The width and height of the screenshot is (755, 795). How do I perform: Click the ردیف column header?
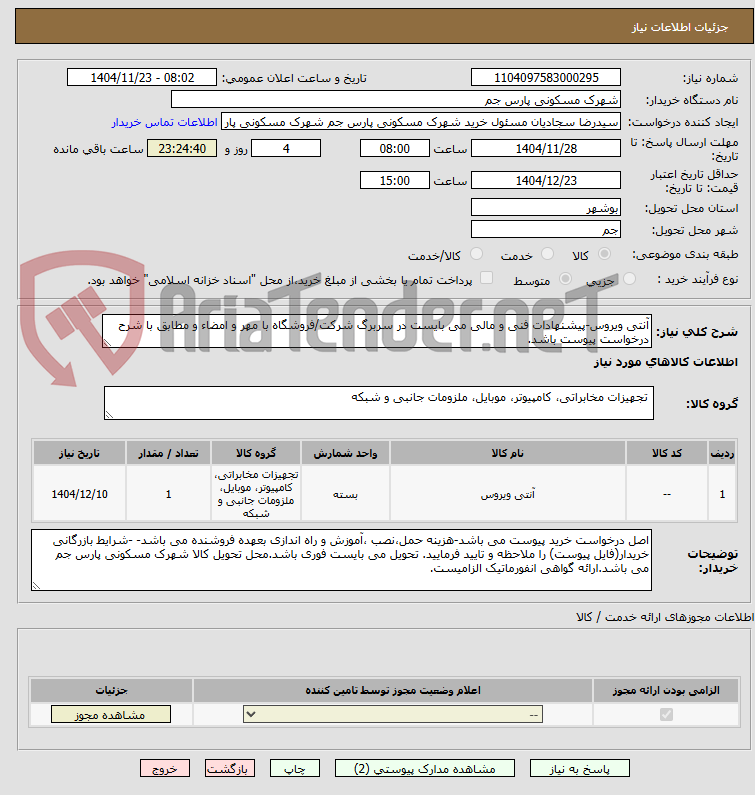click(722, 453)
